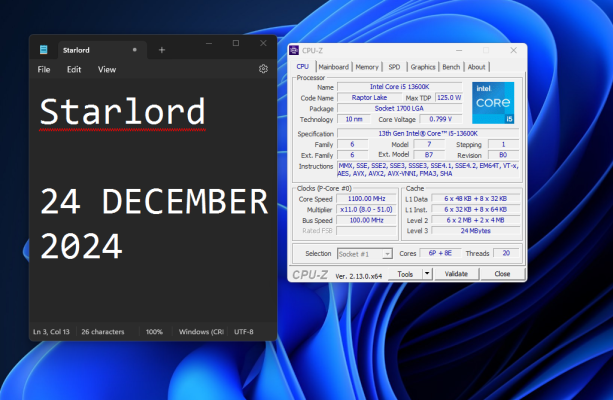Click the 26 characters count in status bar

click(103, 332)
